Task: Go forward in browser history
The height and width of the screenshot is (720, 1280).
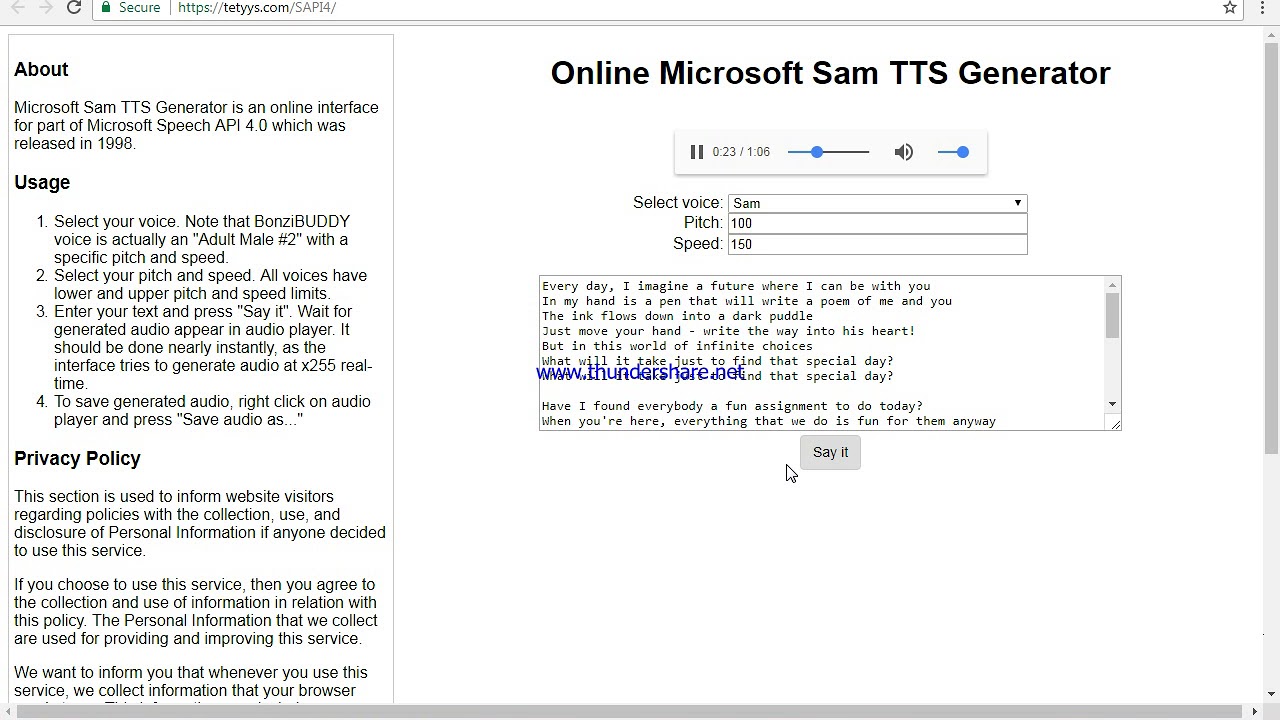Action: click(44, 7)
